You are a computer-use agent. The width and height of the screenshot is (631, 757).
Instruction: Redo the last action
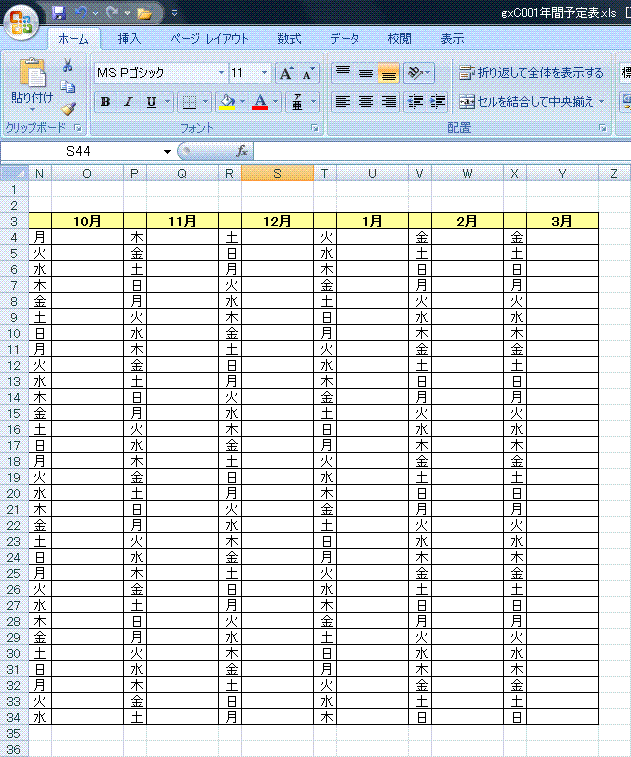[x=112, y=13]
